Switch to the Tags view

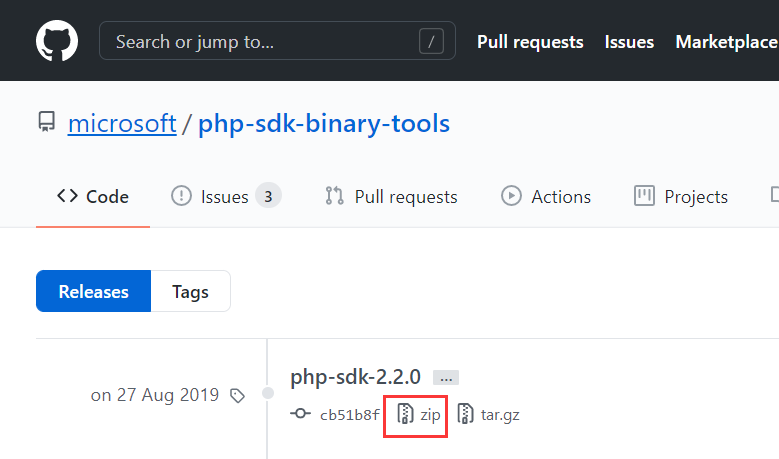(190, 291)
